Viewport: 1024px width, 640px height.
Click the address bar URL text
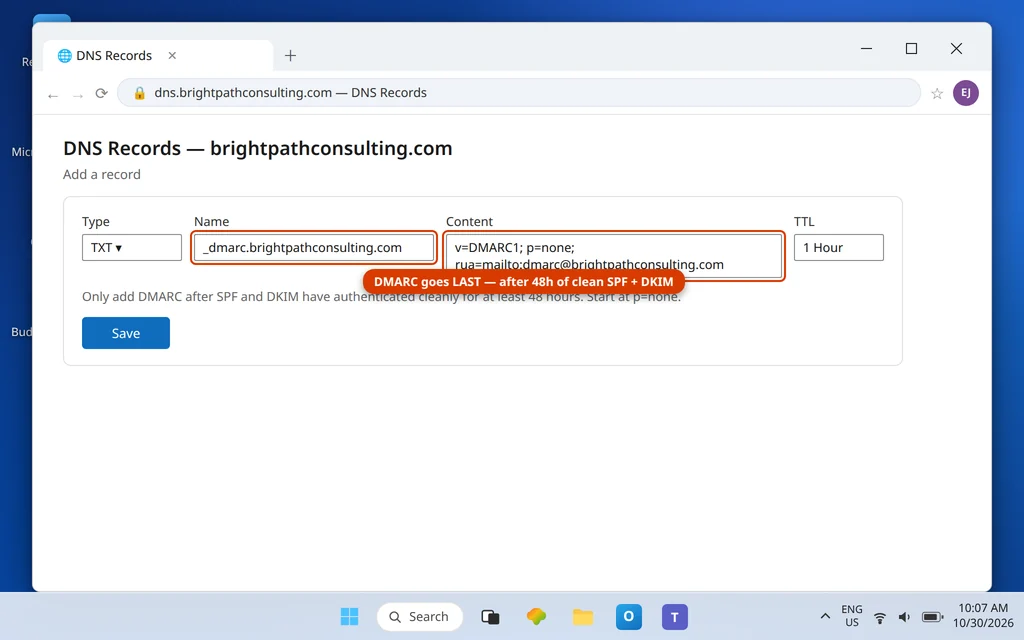tap(291, 93)
